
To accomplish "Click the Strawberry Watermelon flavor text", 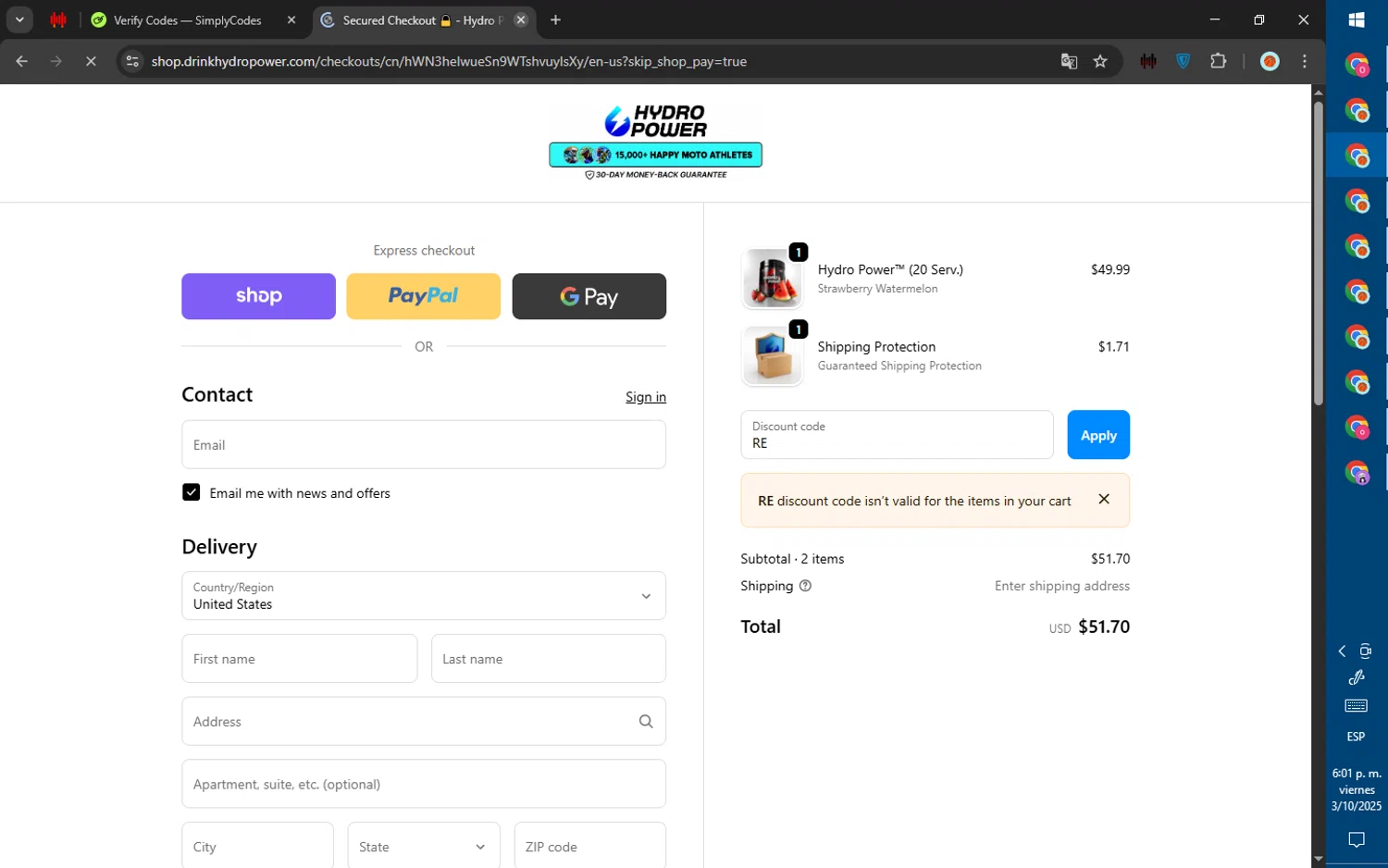I will click(877, 289).
